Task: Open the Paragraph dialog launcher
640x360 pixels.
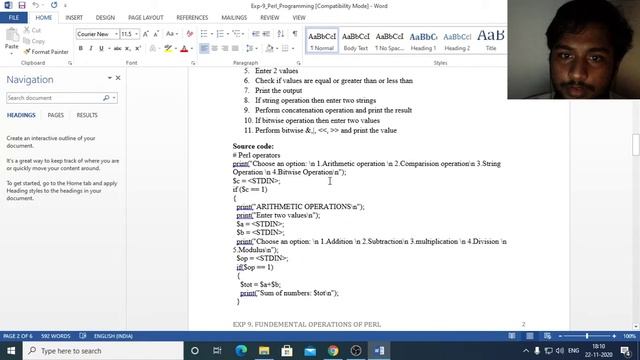Action: pos(299,63)
